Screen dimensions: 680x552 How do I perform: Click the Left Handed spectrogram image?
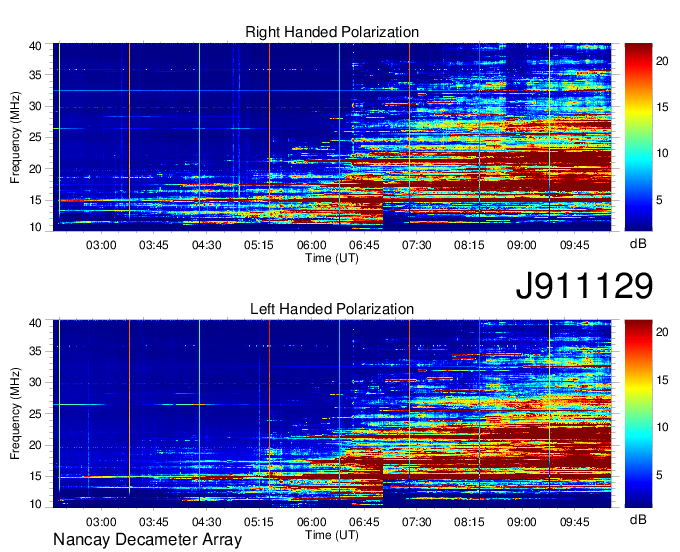click(332, 414)
